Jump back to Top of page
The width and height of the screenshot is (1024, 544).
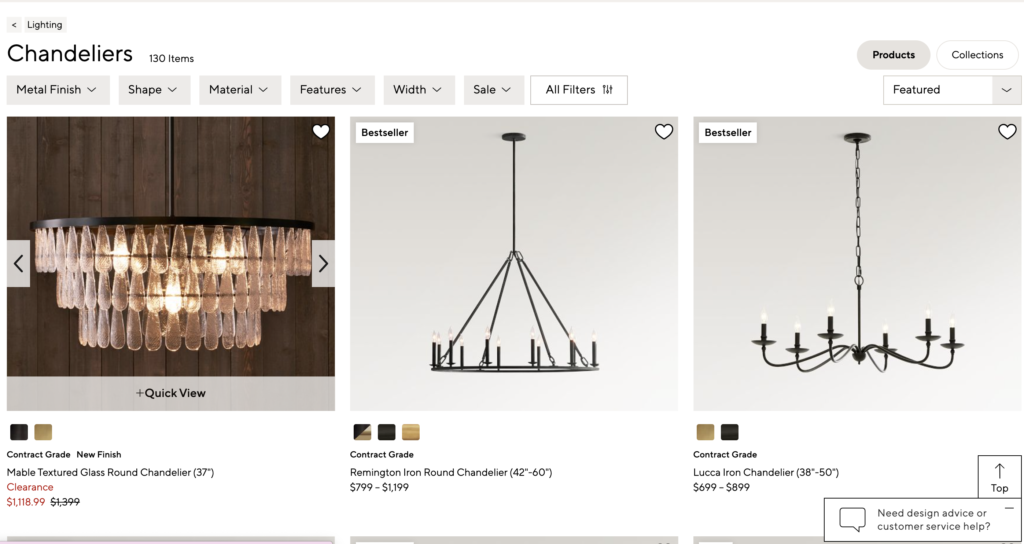pyautogui.click(x=999, y=477)
